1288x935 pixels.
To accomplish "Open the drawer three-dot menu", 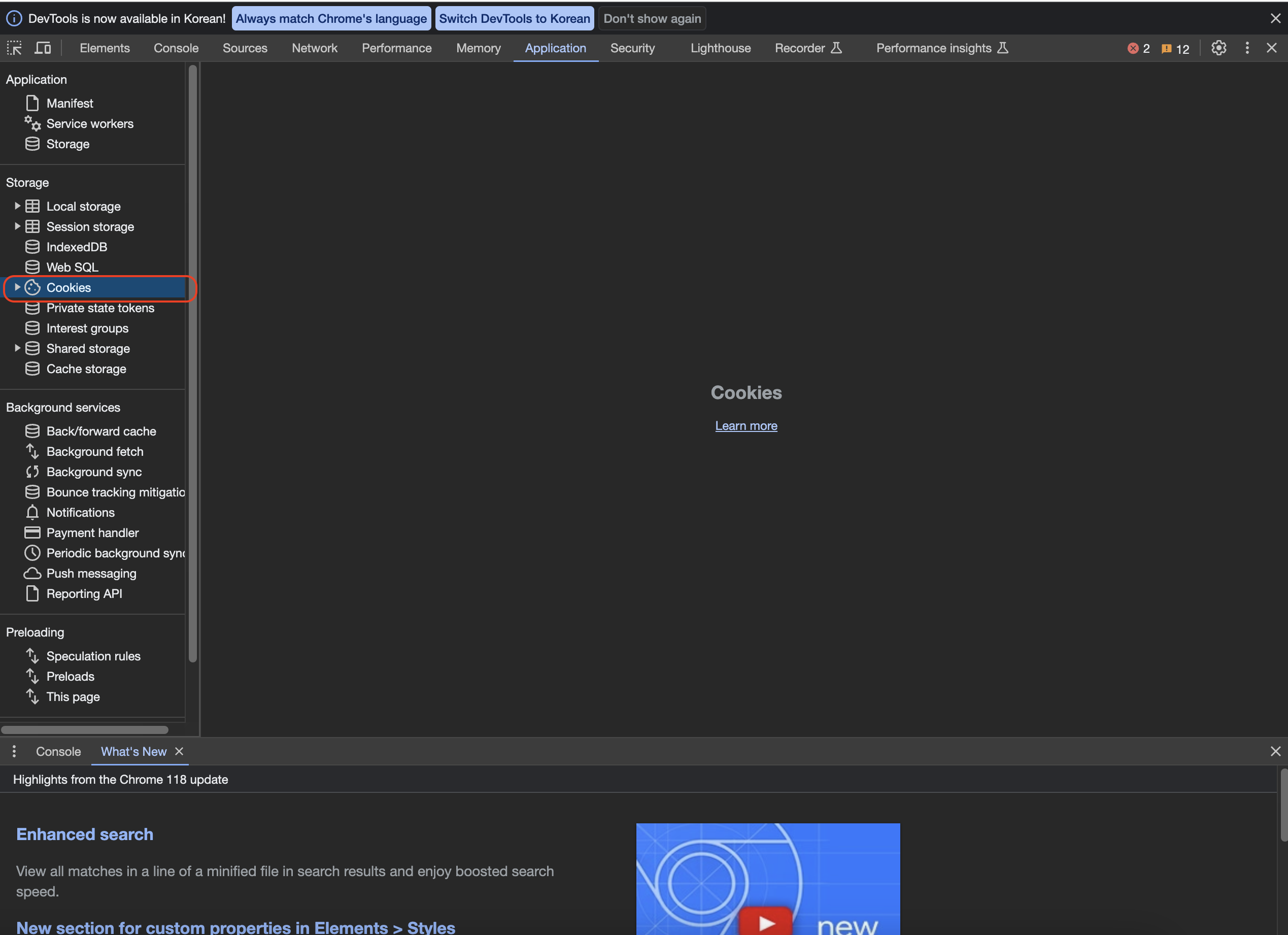I will tap(14, 752).
